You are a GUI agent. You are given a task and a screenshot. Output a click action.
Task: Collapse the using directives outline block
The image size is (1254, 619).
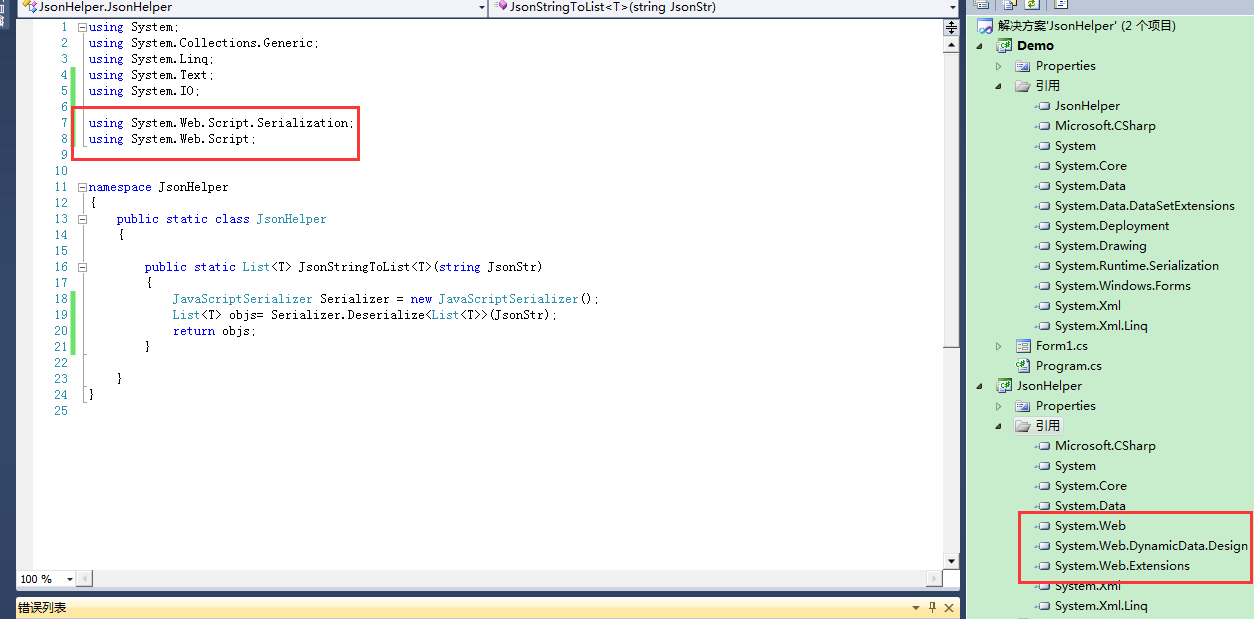point(82,27)
